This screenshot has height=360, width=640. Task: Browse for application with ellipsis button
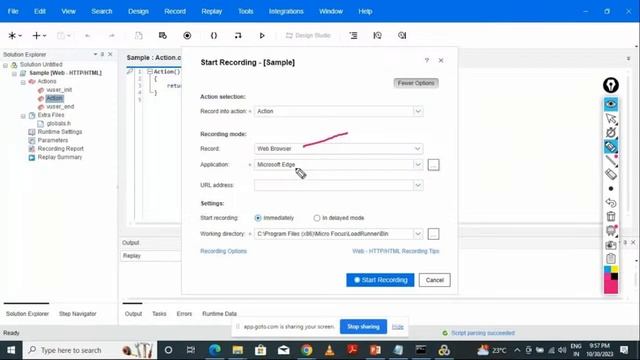pyautogui.click(x=433, y=165)
